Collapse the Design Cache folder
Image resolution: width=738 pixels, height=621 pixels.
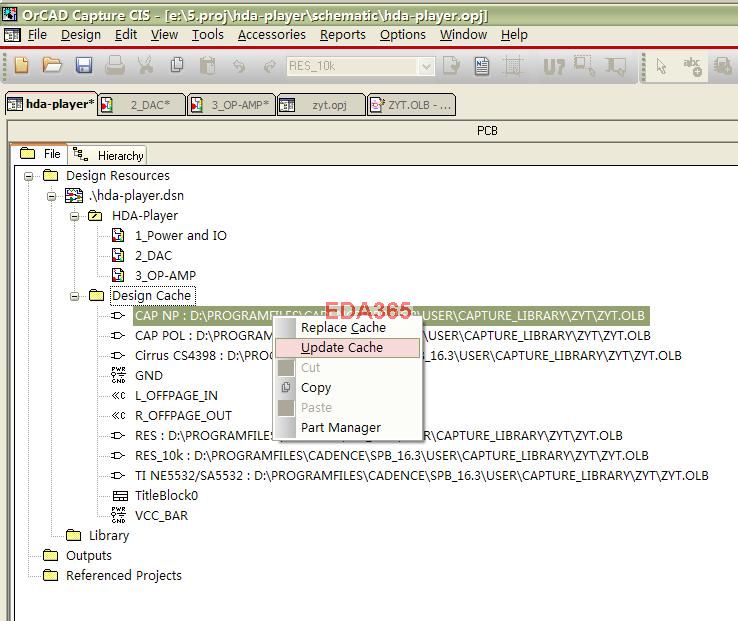click(74, 297)
